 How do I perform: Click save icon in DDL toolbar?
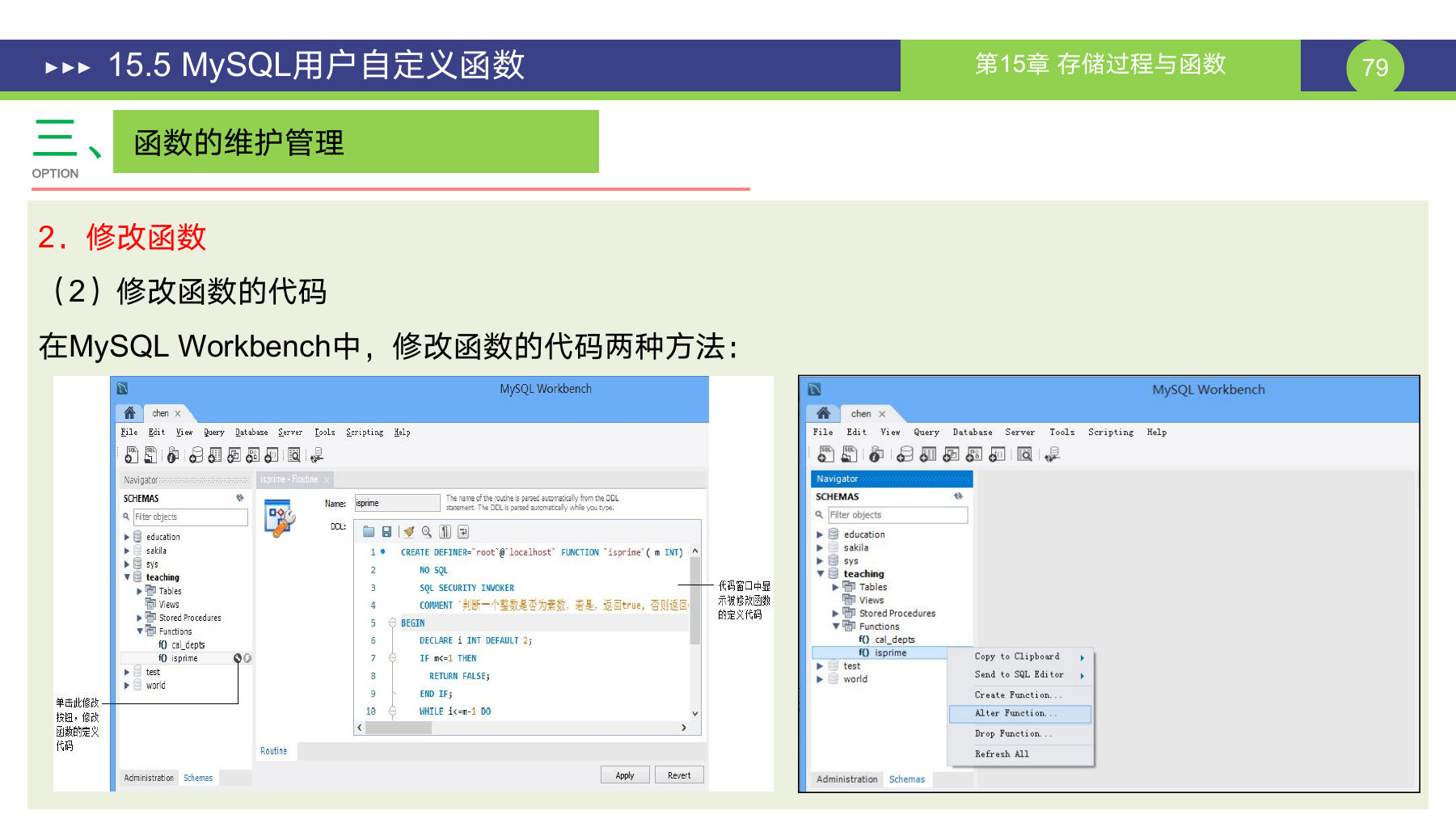click(x=386, y=531)
